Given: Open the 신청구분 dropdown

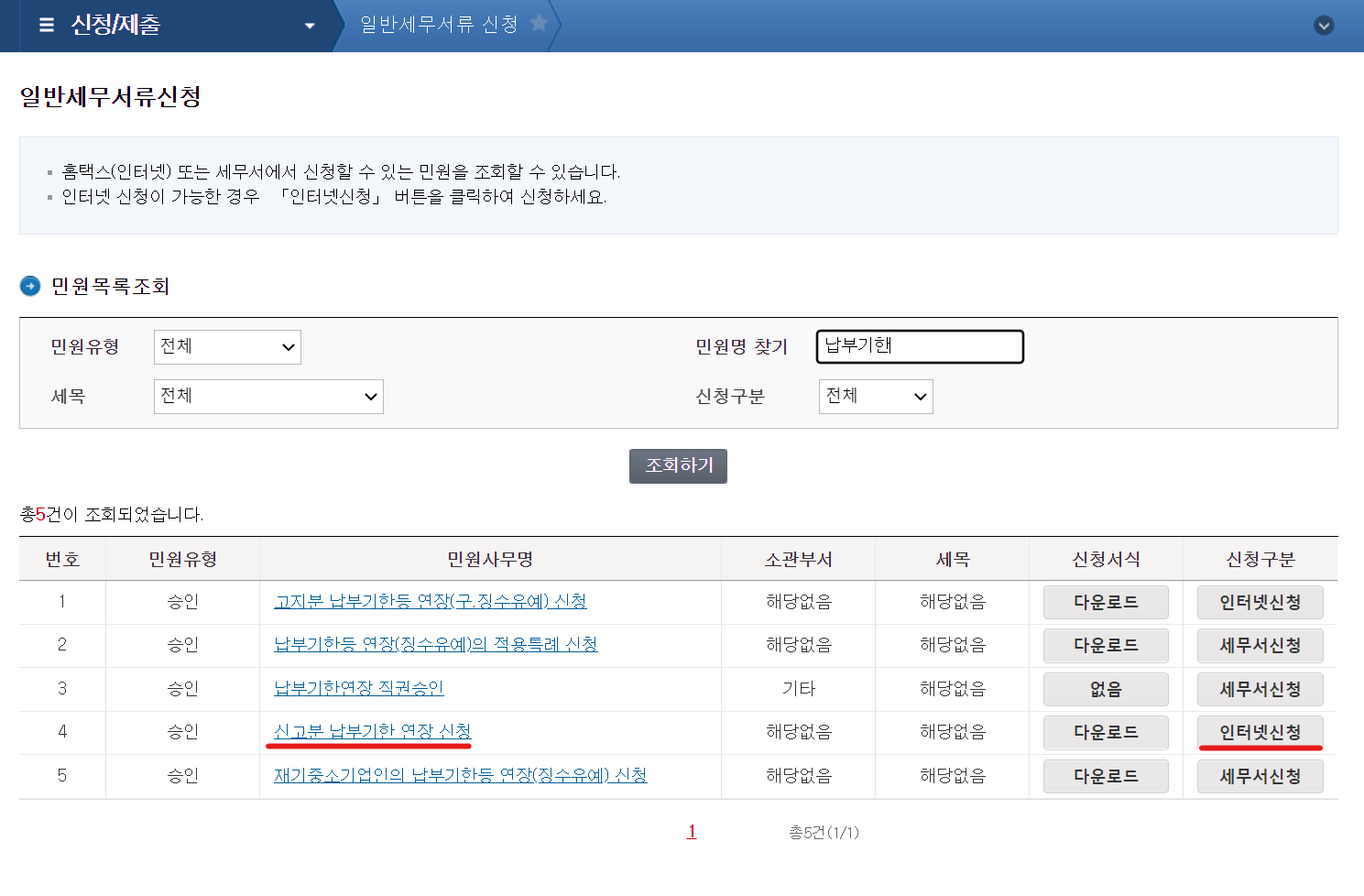Looking at the screenshot, I should coord(875,396).
